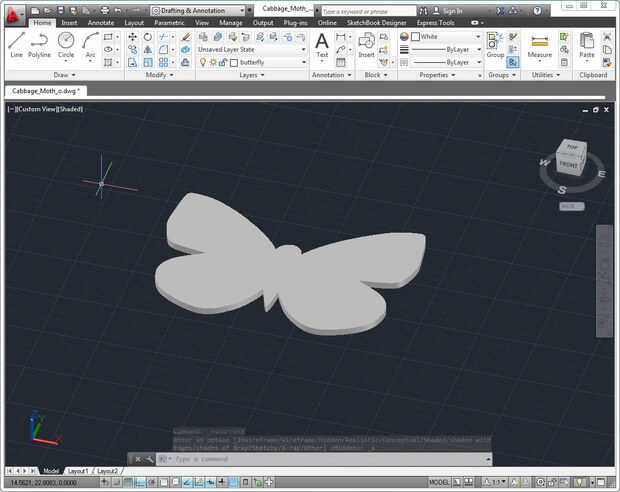
Task: Click the command line customization wrench
Action: (149, 459)
